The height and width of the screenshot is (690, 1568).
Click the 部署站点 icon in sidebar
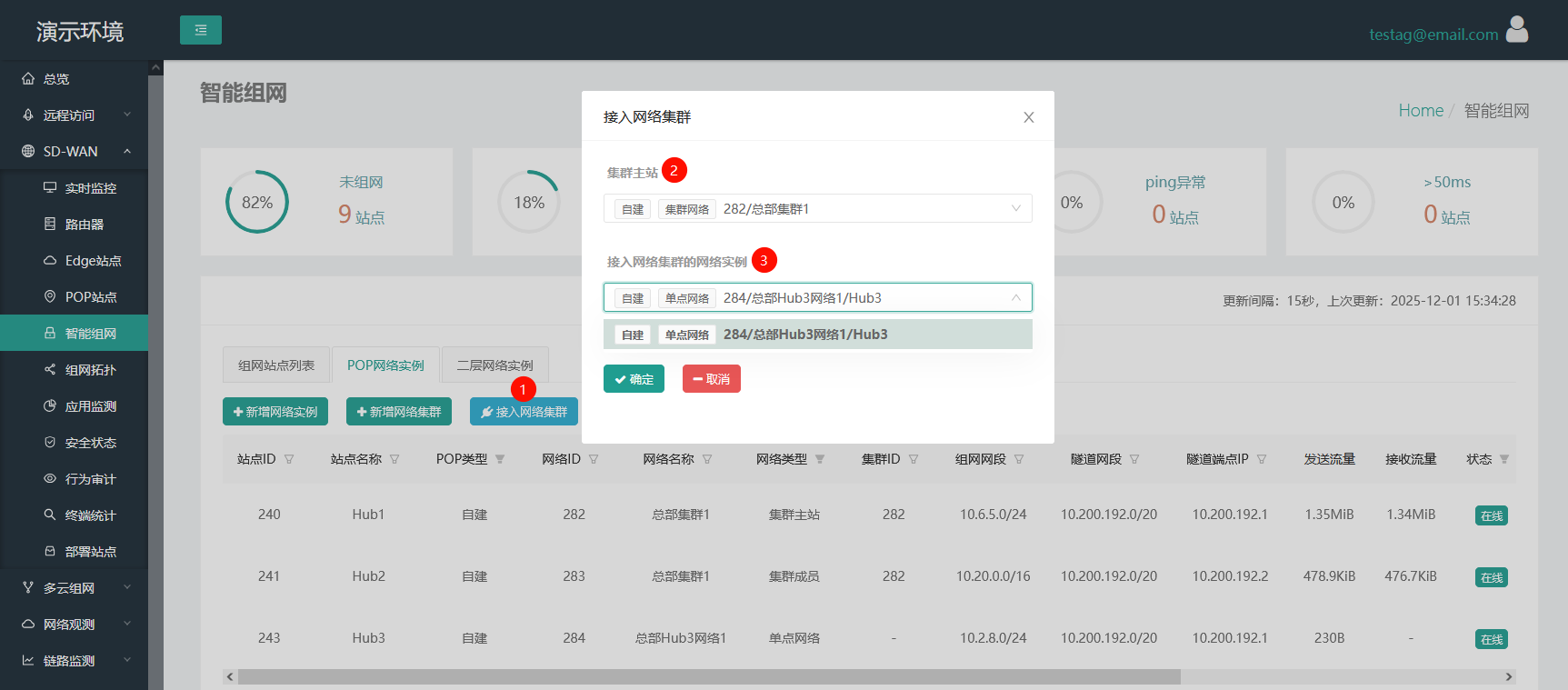click(50, 552)
